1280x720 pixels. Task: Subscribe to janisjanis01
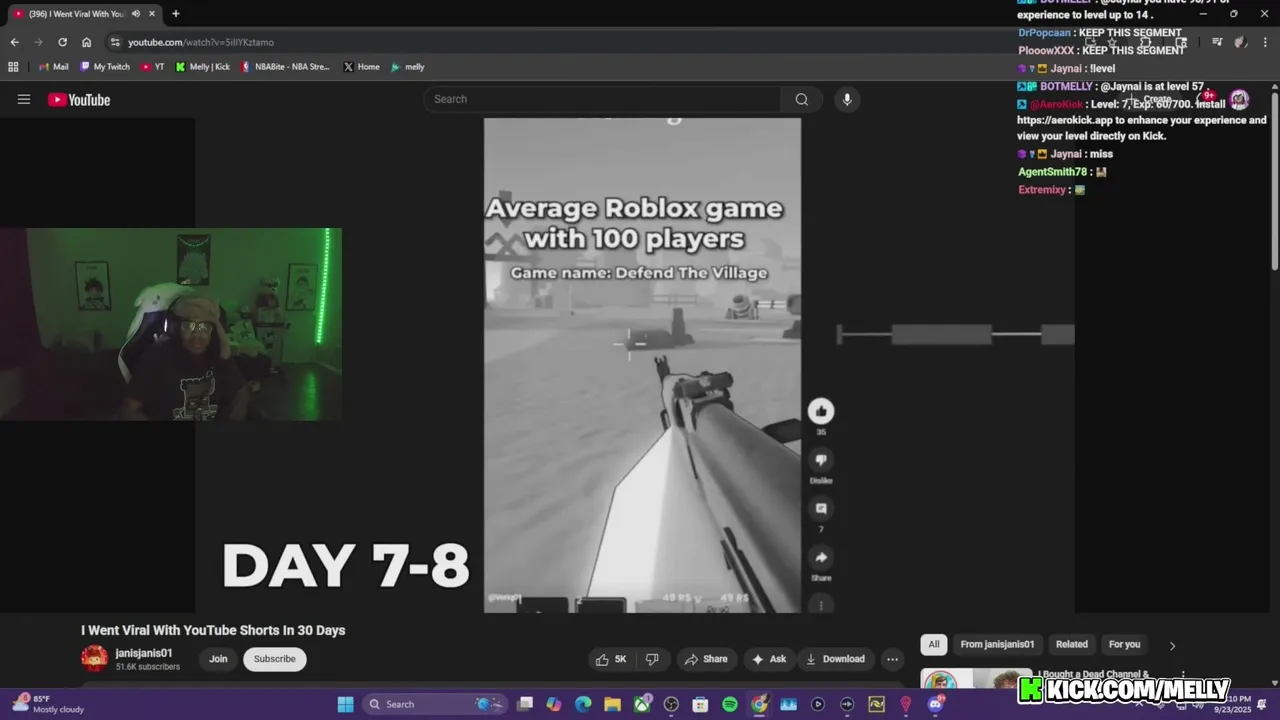pyautogui.click(x=275, y=659)
